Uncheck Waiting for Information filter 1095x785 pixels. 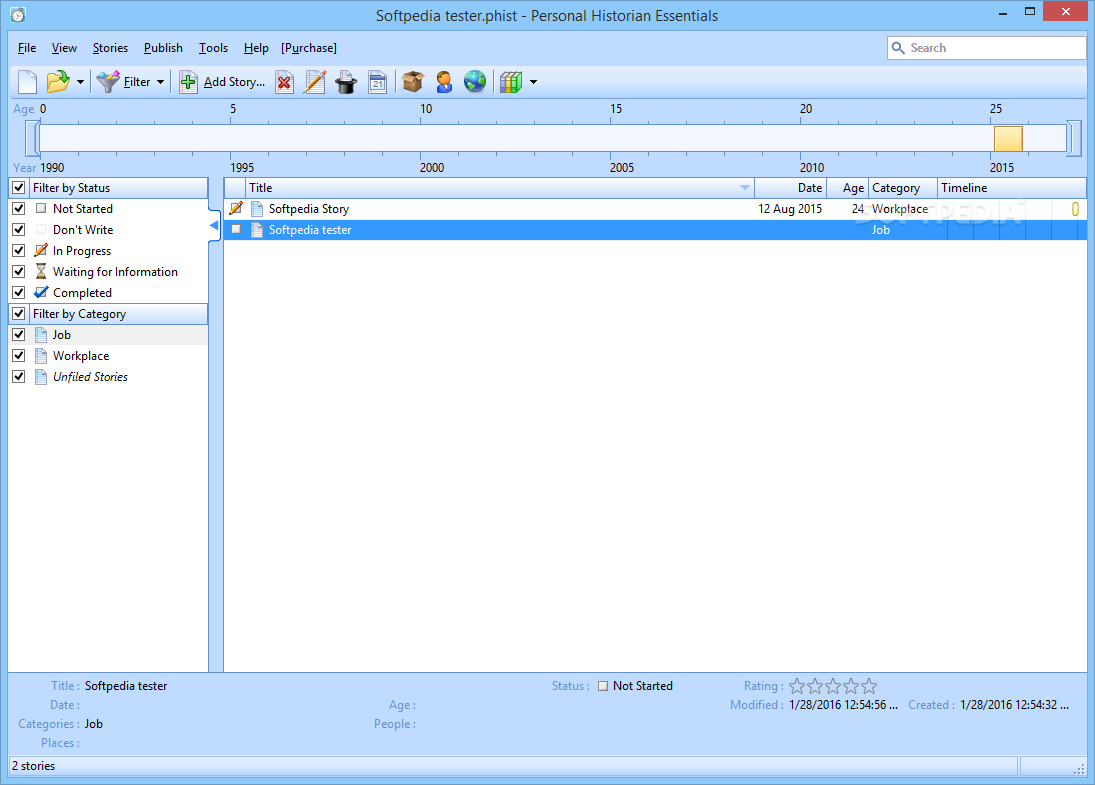[x=19, y=272]
